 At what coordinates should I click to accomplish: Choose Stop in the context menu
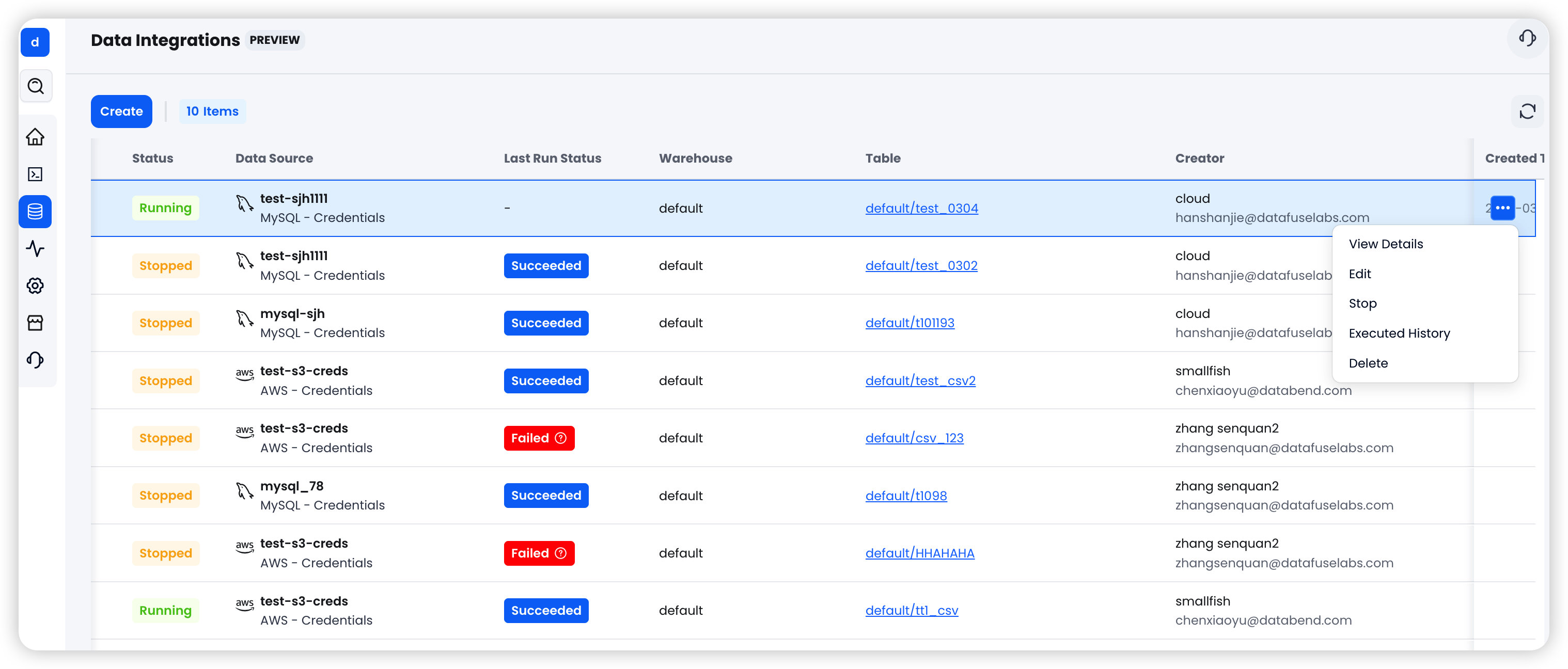coord(1362,304)
